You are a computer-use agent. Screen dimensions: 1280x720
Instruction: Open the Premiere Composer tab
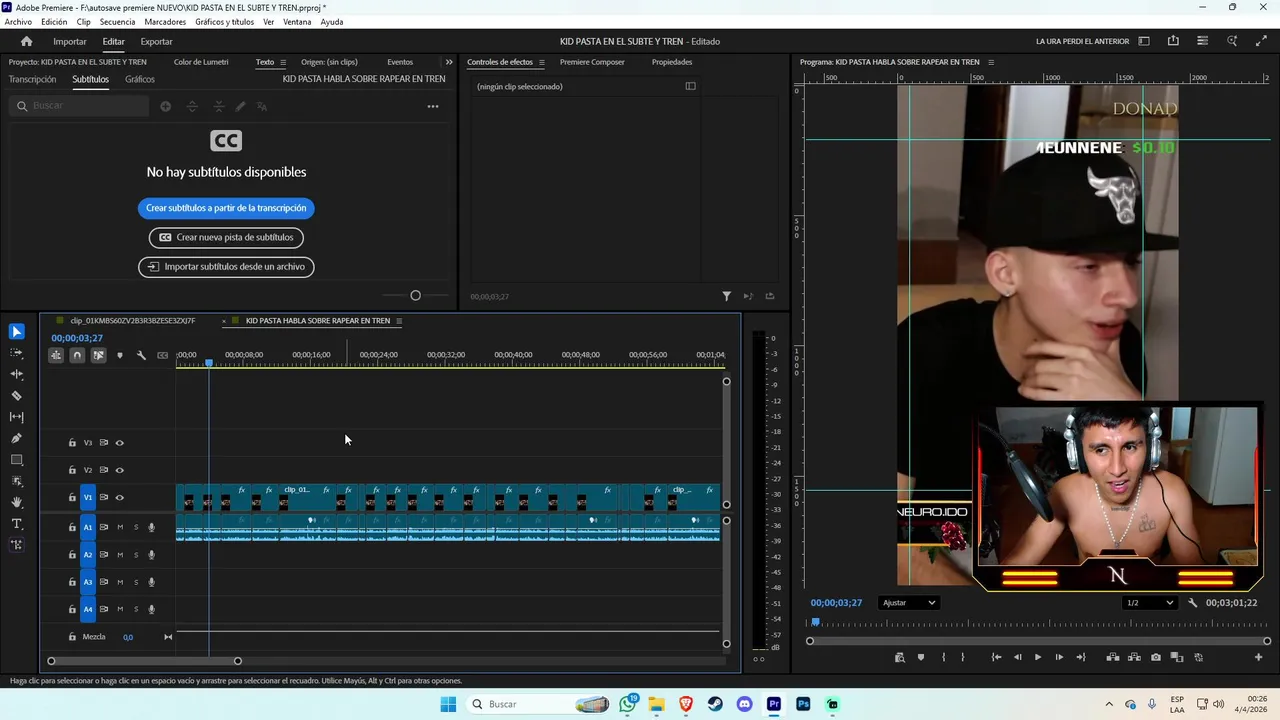tap(592, 62)
